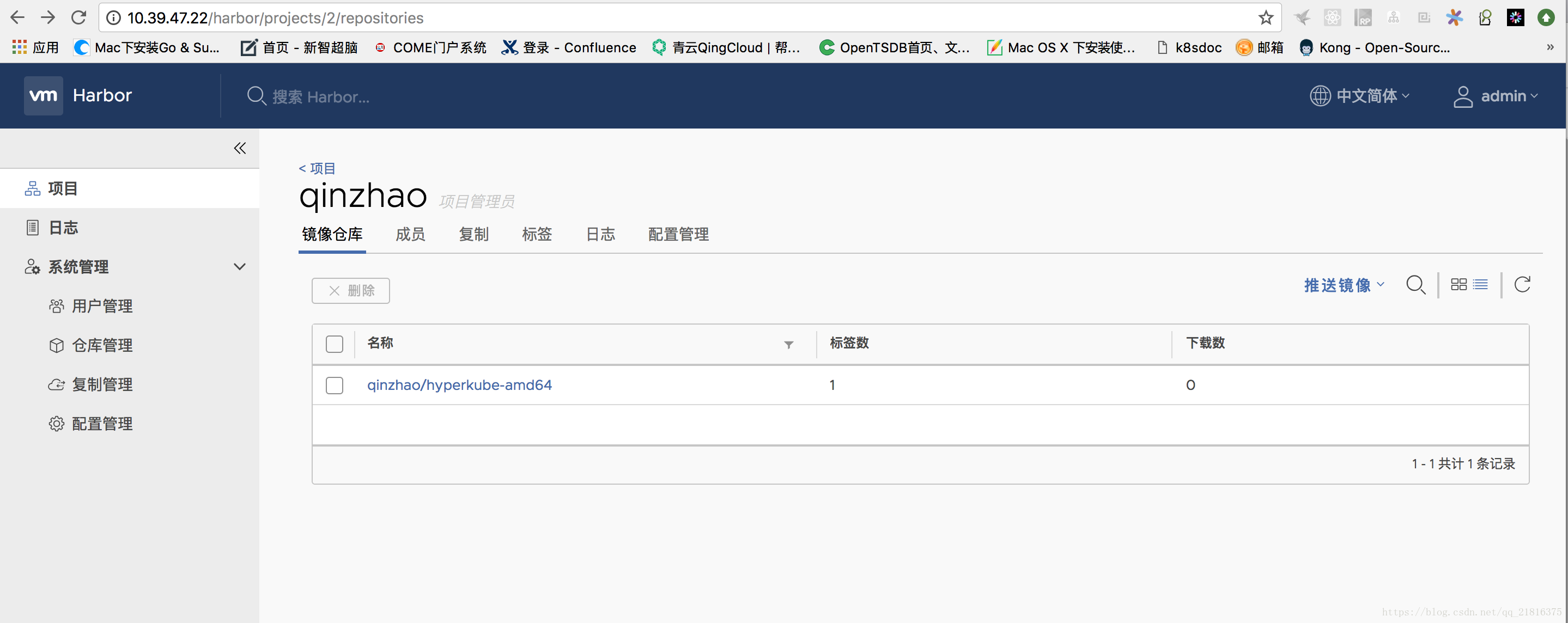Switch to the 成员 tab
This screenshot has height=623, width=1568.
(410, 234)
